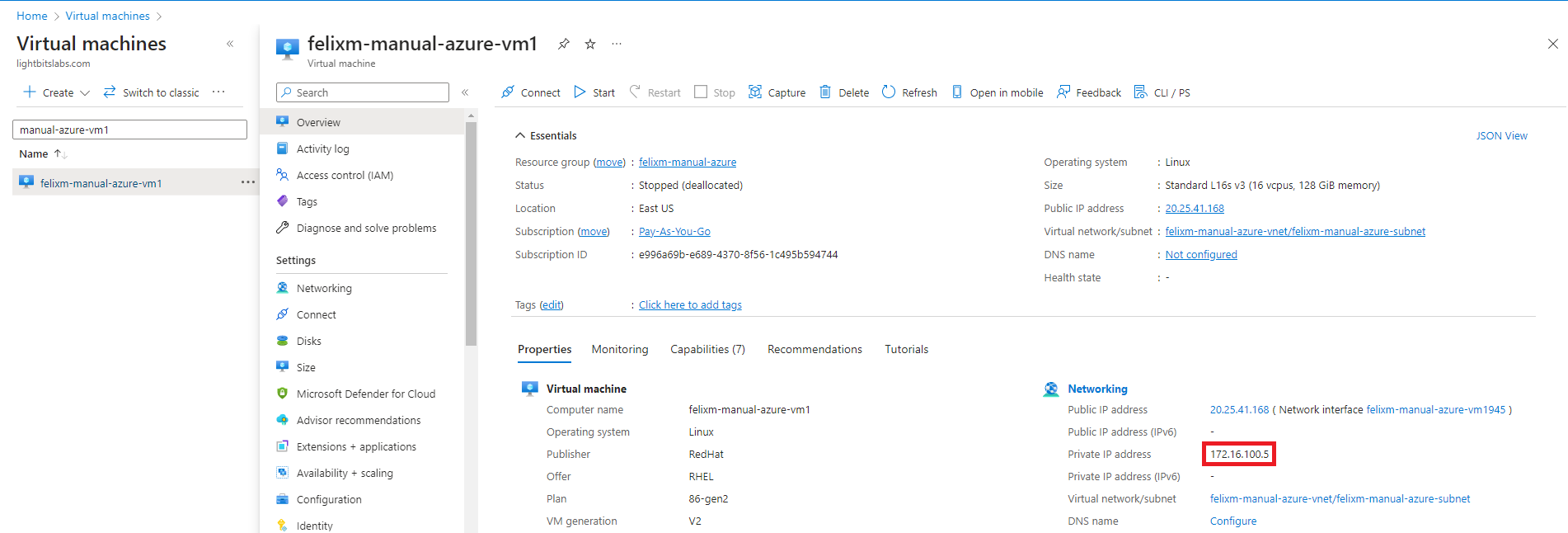Image resolution: width=1568 pixels, height=533 pixels.
Task: Click the Stop command
Action: [x=715, y=92]
